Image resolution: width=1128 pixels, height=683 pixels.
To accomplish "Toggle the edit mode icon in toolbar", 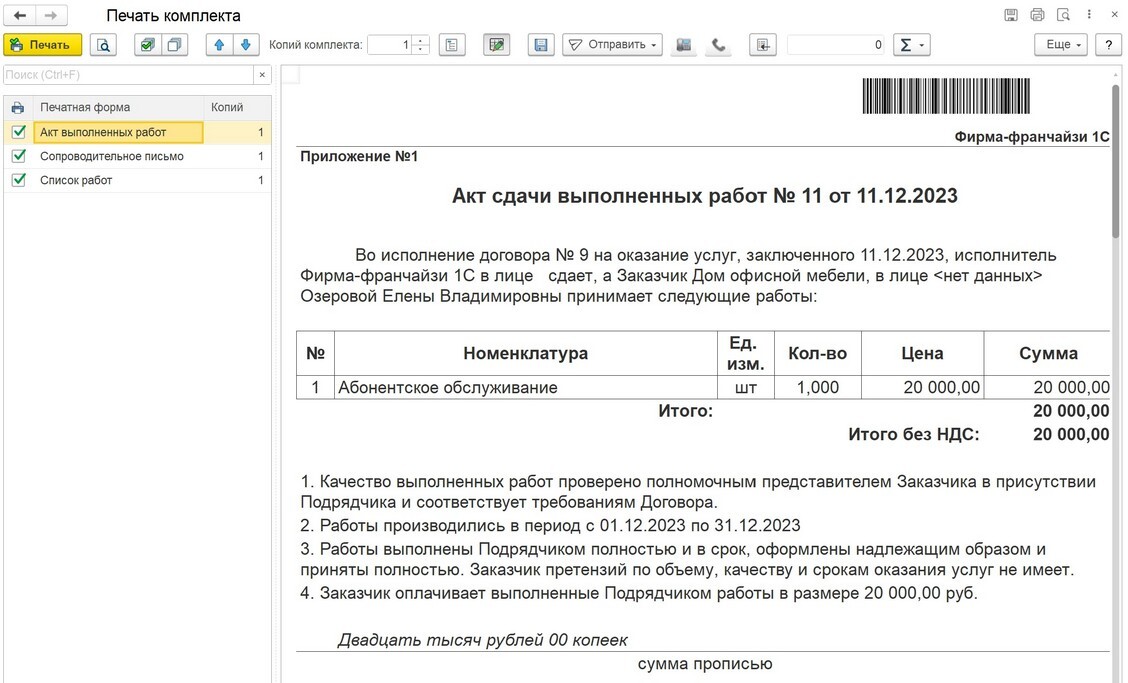I will [496, 45].
